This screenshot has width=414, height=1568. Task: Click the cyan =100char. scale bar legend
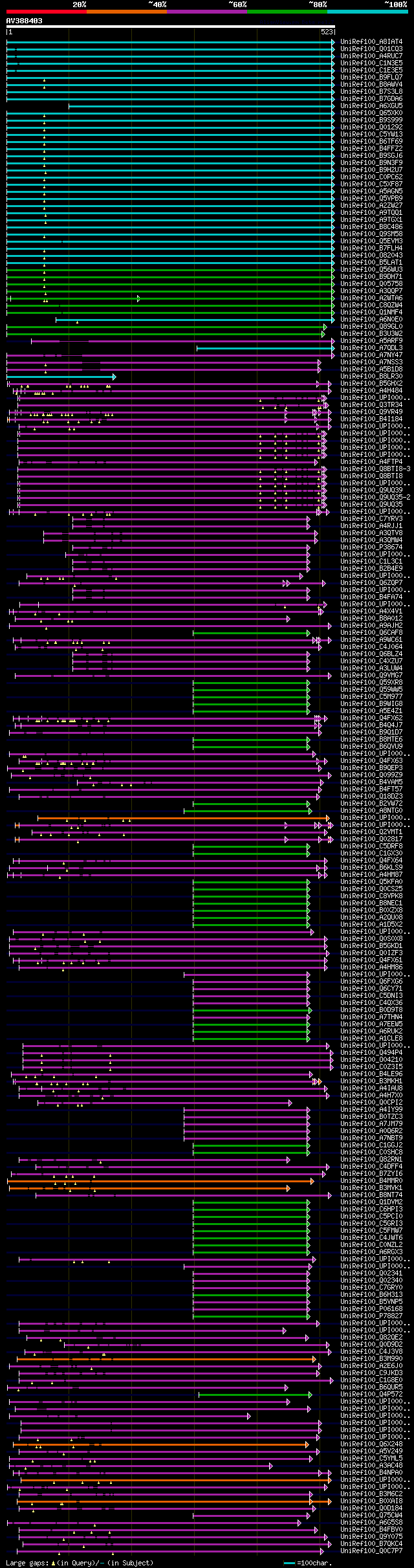[x=308, y=1563]
